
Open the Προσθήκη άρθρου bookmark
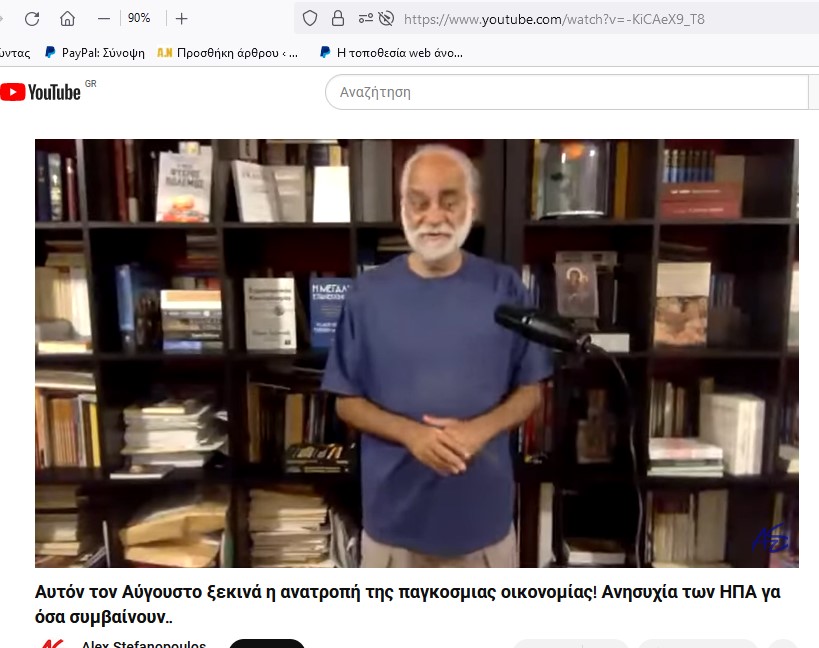(x=227, y=53)
